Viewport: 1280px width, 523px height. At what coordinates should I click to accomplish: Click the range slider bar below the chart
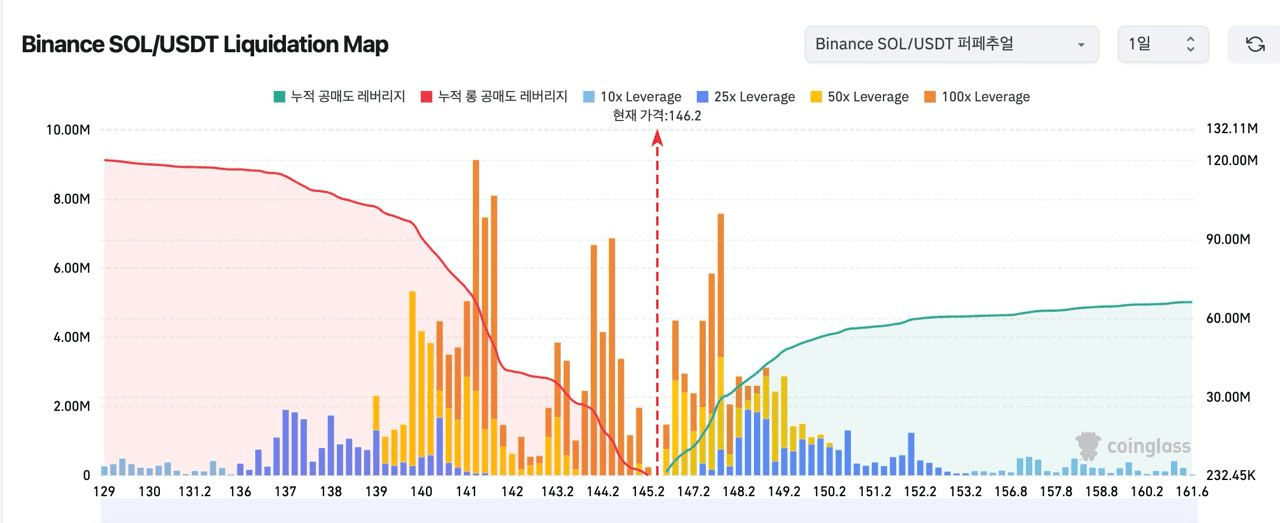click(648, 512)
